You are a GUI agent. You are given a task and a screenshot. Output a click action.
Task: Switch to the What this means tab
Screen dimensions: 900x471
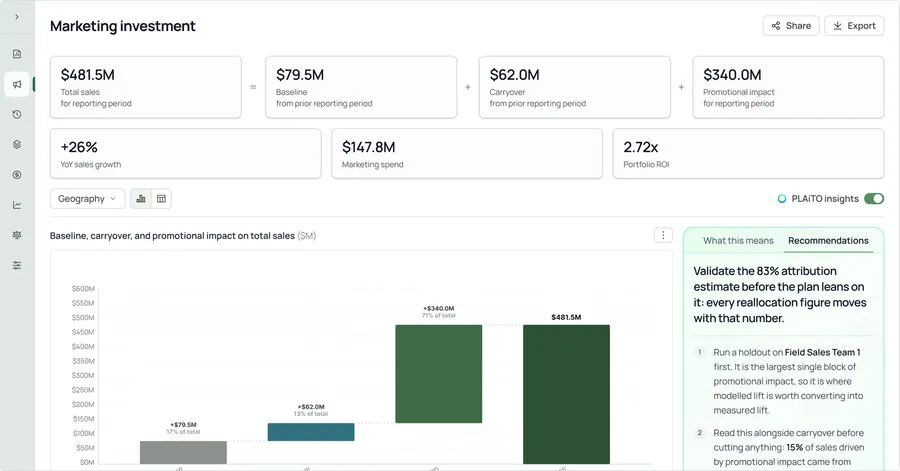pos(738,240)
